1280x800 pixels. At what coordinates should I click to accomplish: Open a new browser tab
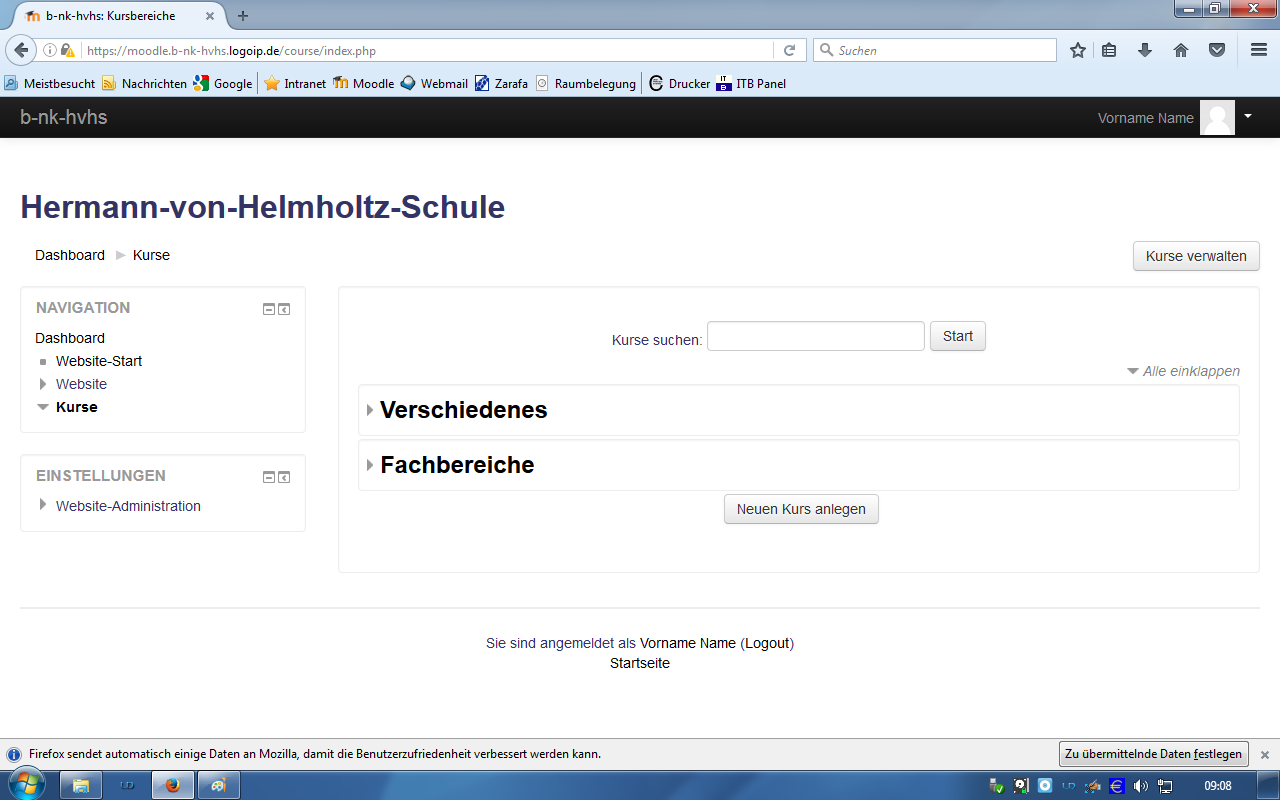[243, 16]
